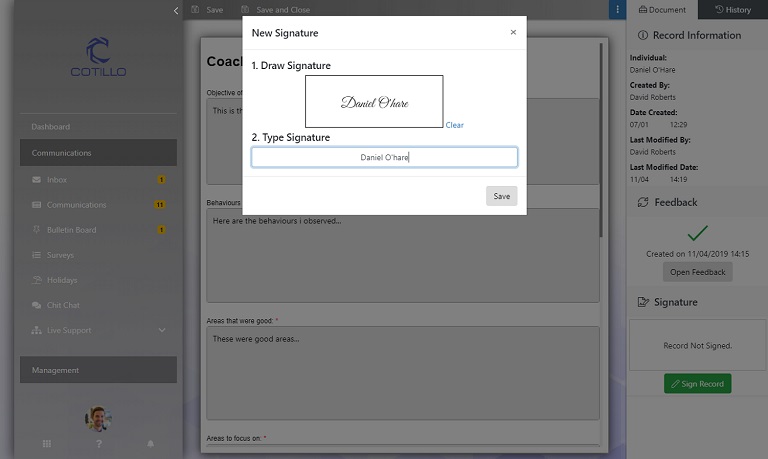Click the 'Created on 11/04/2019 14:15' text
This screenshot has height=459, width=768.
(697, 254)
